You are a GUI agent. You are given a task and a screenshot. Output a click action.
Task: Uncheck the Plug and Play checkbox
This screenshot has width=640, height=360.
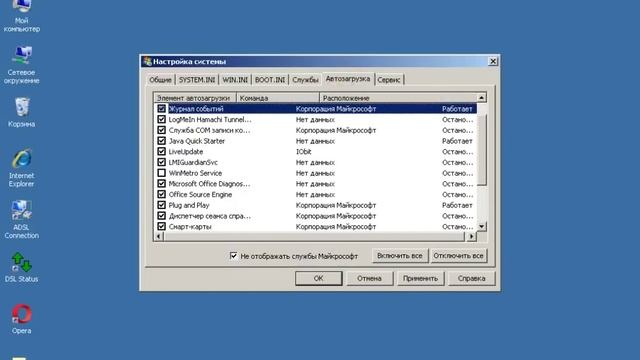pos(161,205)
